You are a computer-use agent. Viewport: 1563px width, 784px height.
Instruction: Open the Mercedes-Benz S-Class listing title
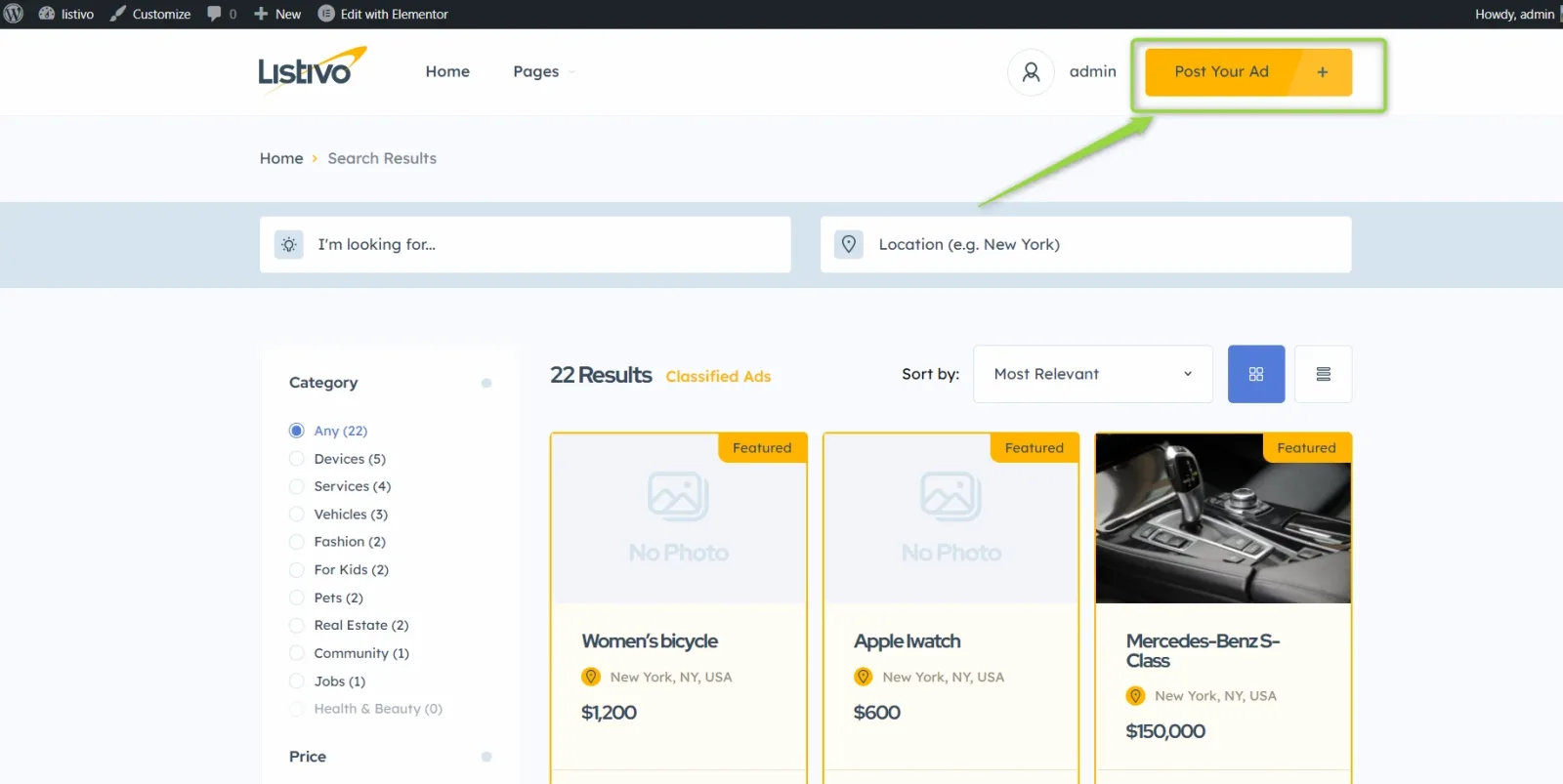pyautogui.click(x=1203, y=651)
